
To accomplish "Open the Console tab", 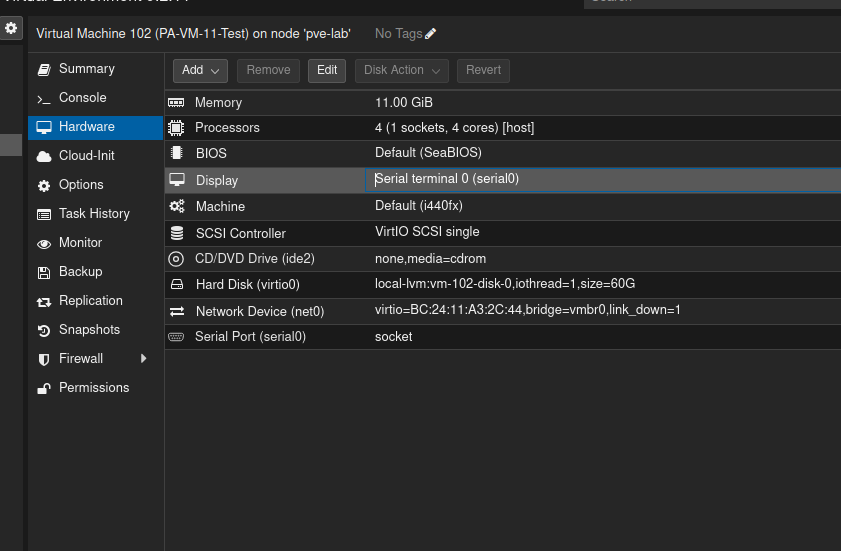I will coord(95,98).
